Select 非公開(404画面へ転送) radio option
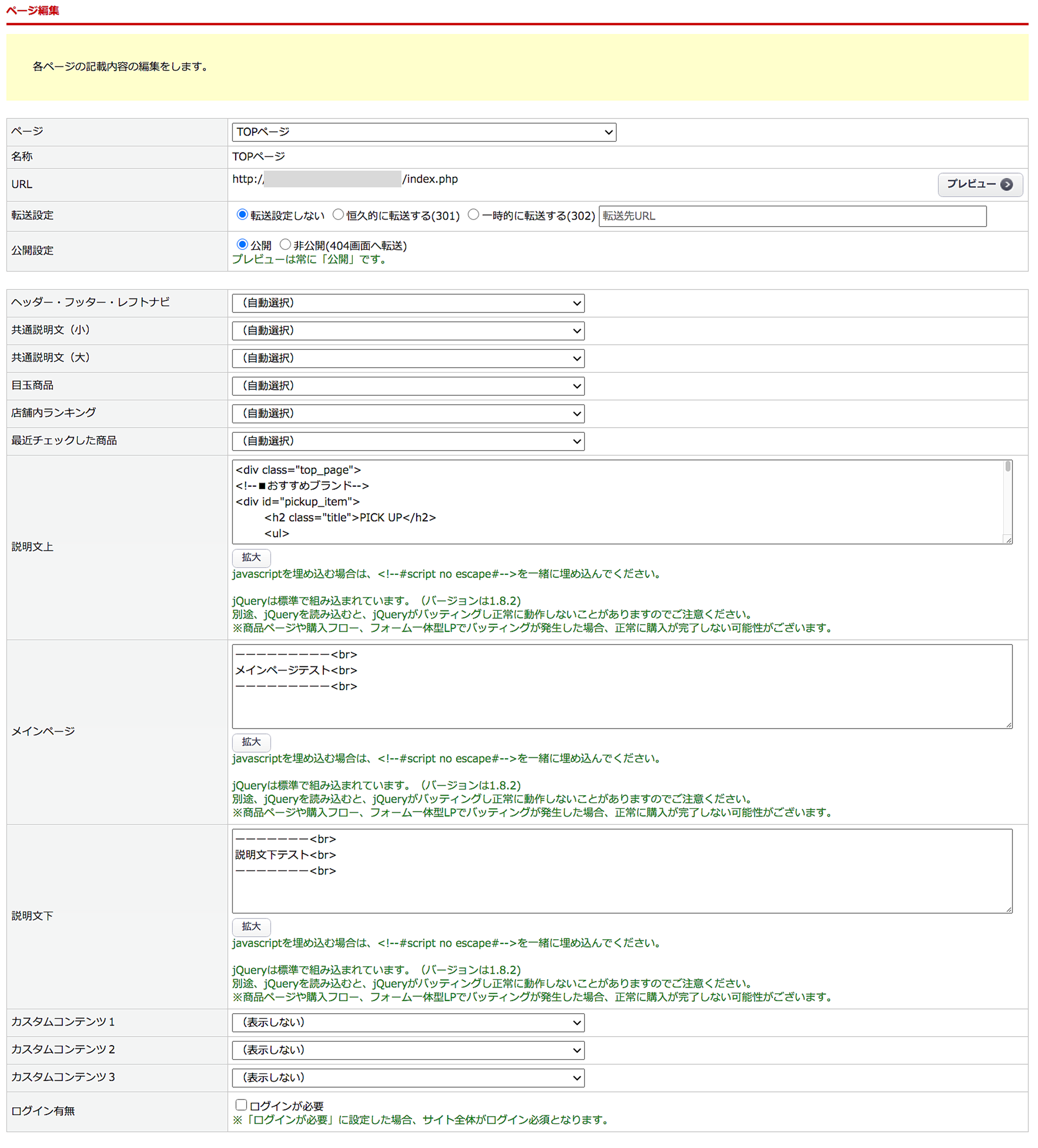 coord(285,245)
